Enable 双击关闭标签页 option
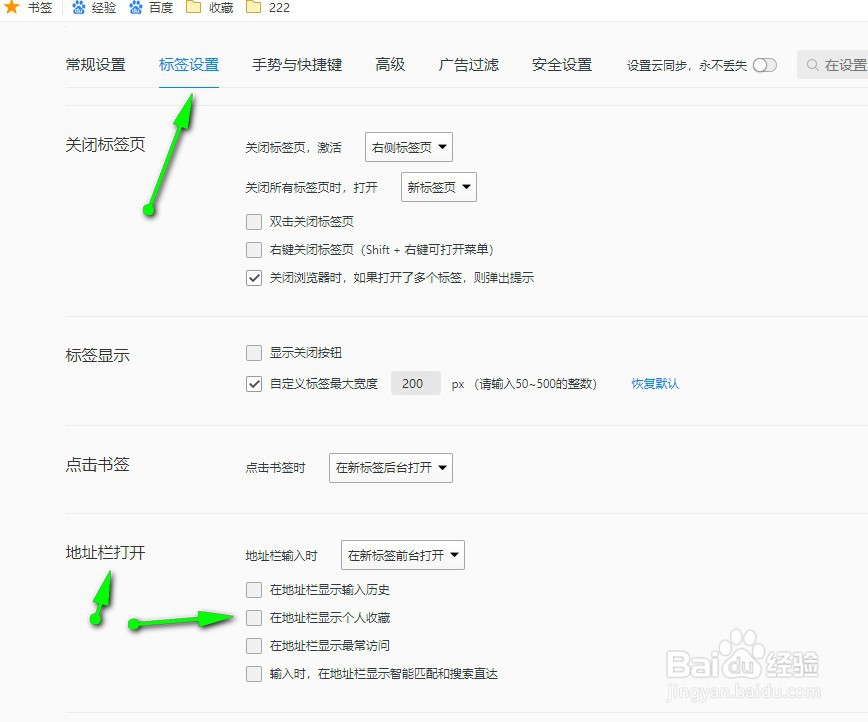Viewport: 868px width, 722px height. (254, 221)
